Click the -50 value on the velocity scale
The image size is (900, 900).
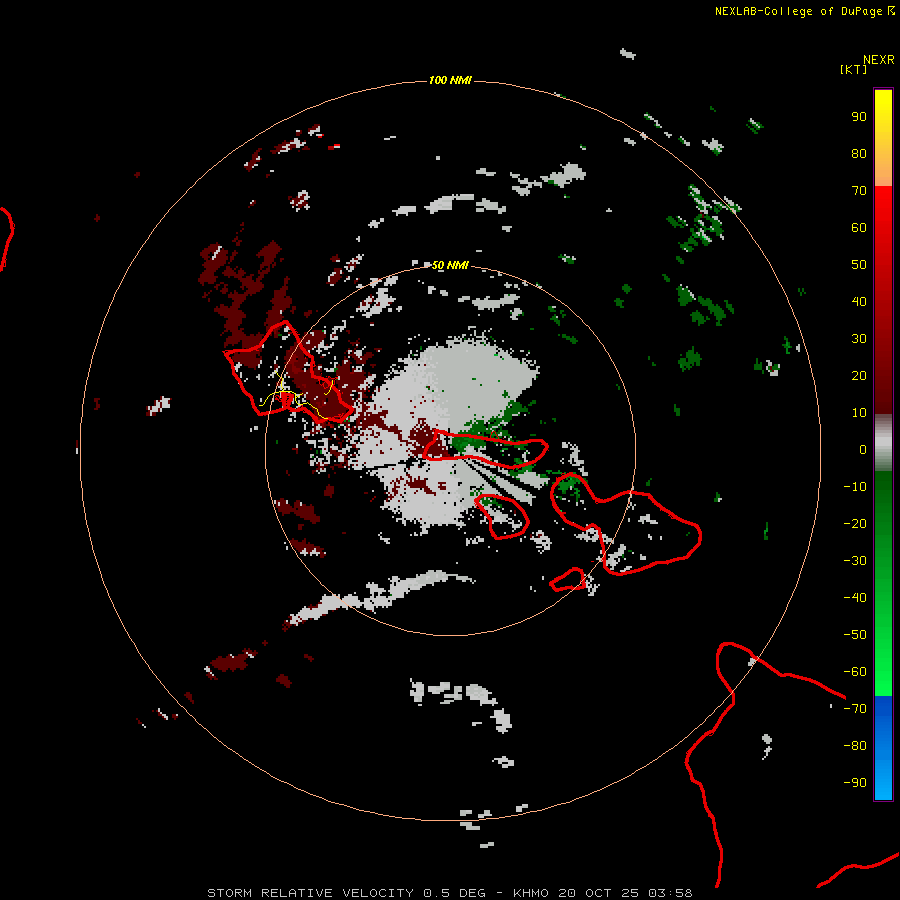855,635
